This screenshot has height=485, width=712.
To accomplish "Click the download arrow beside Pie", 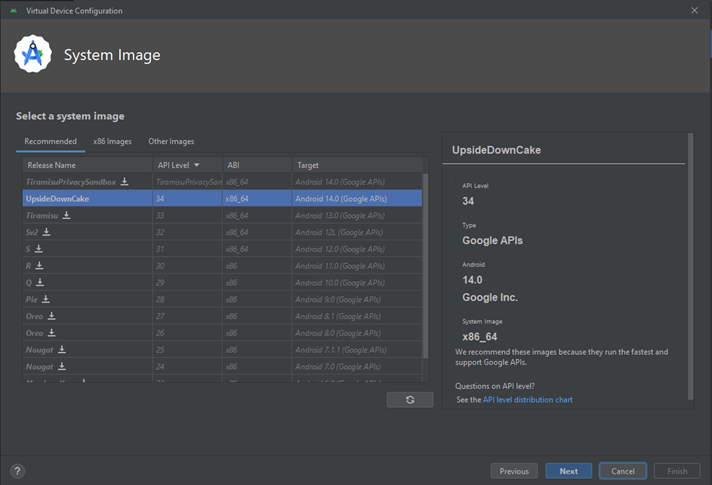I will click(46, 299).
